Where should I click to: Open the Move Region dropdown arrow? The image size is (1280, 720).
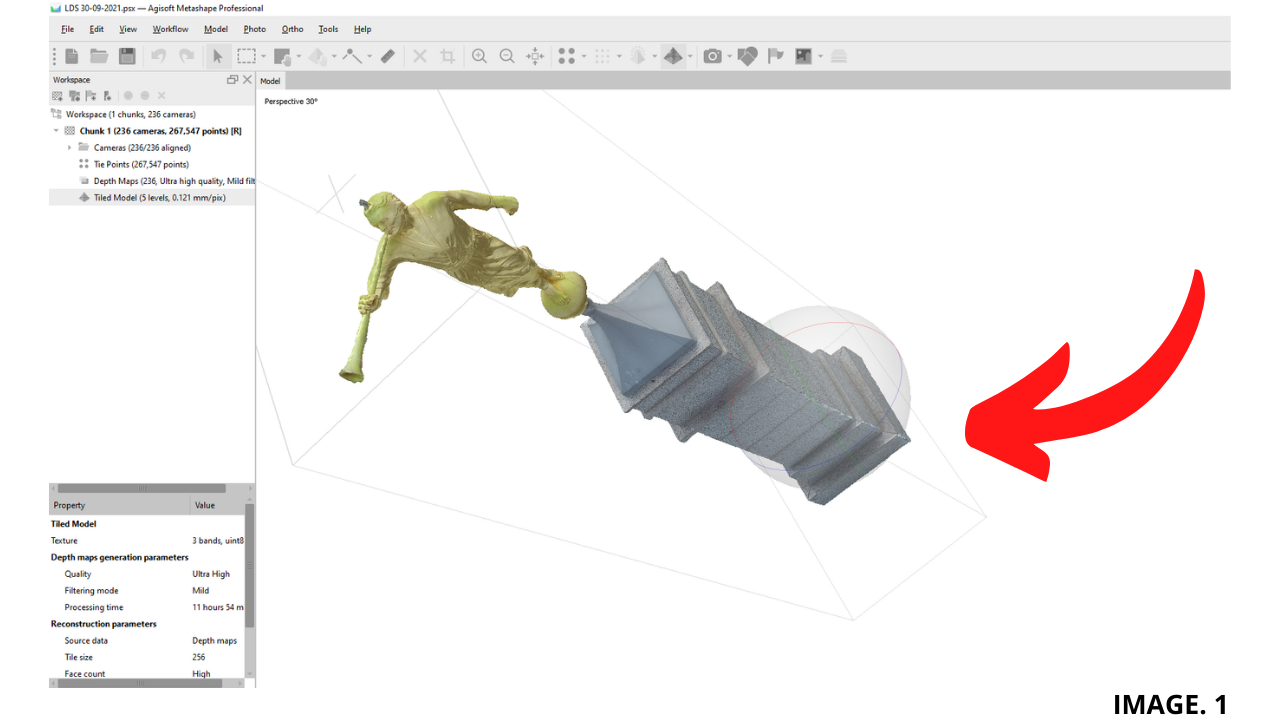point(299,57)
